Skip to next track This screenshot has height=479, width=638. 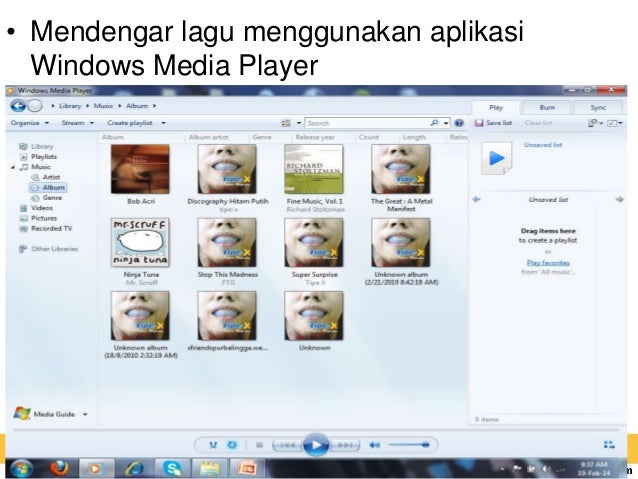pyautogui.click(x=345, y=445)
